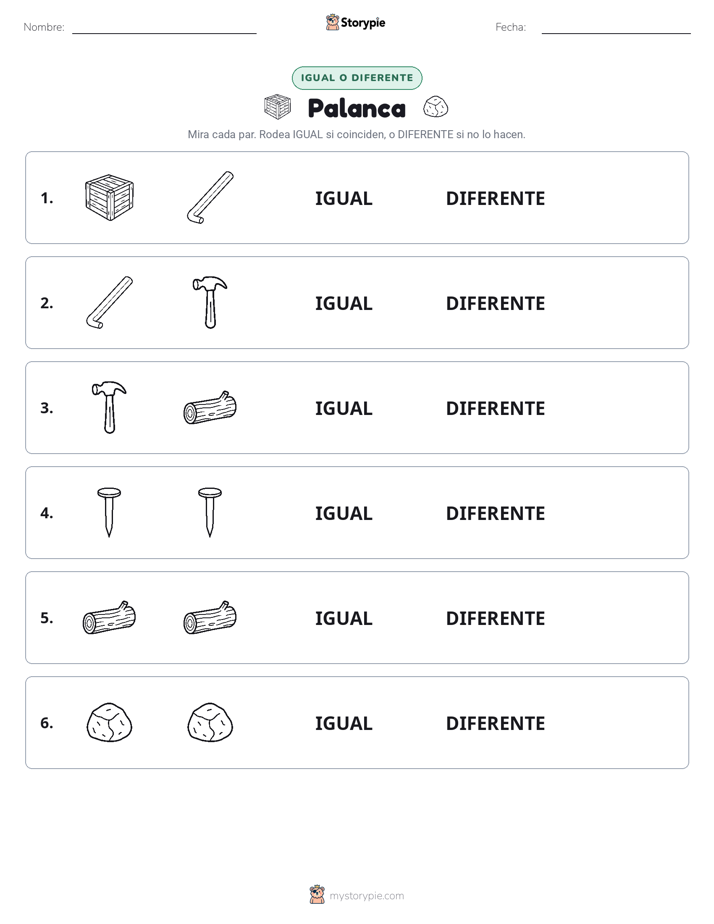The image size is (714, 924).
Task: Click the IGUAL O DIFERENTE badge
Action: click(357, 78)
